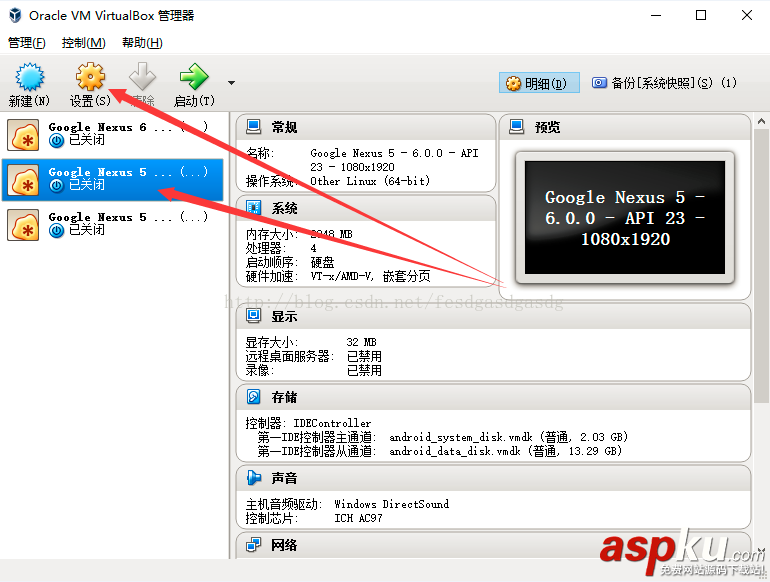Image resolution: width=770 pixels, height=582 pixels.
Task: Click the 'Other Linux (64-bit)' OS value
Action: [x=370, y=181]
